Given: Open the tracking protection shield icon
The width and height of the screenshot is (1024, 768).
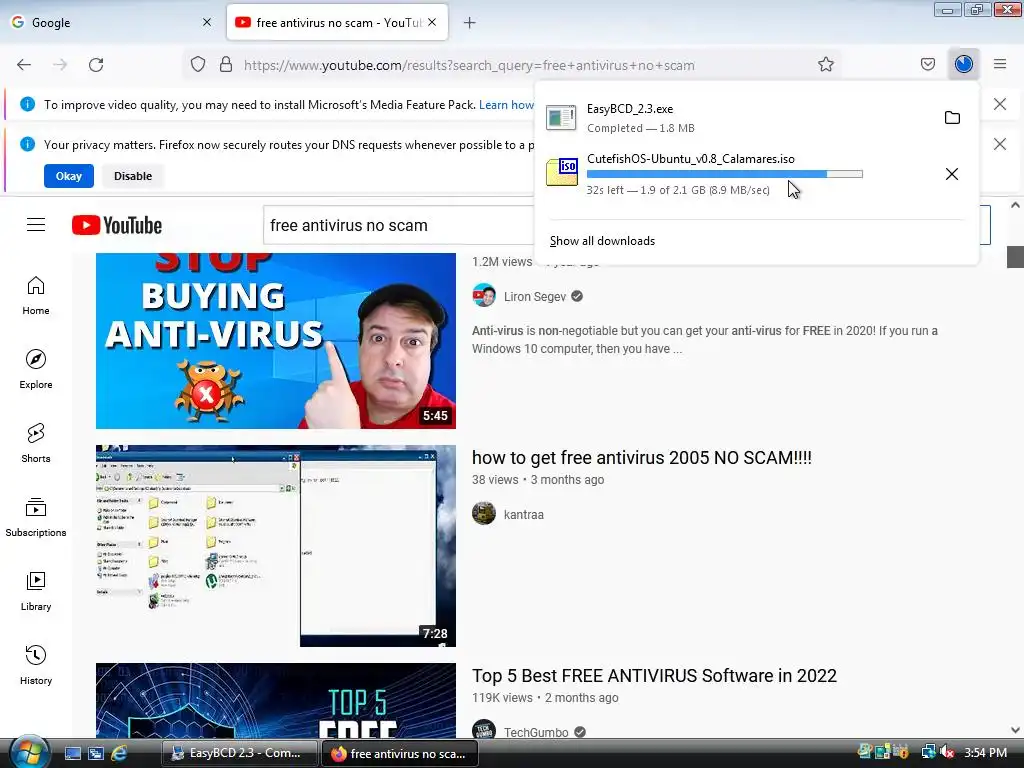Looking at the screenshot, I should 198,65.
